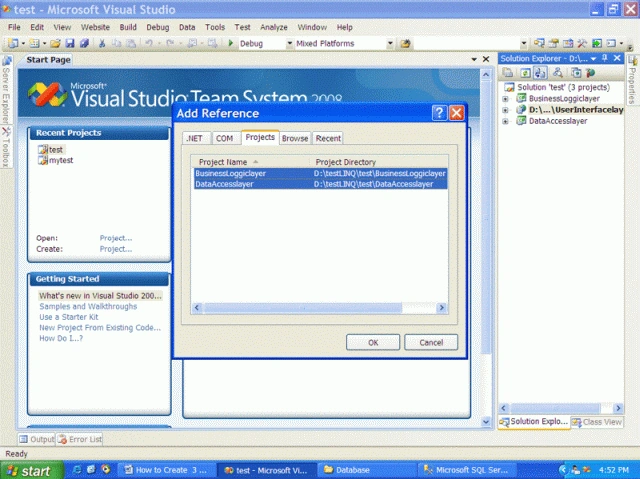Screen dimensions: 640x479
Task: Click the New Project toolbar icon
Action: point(13,43)
